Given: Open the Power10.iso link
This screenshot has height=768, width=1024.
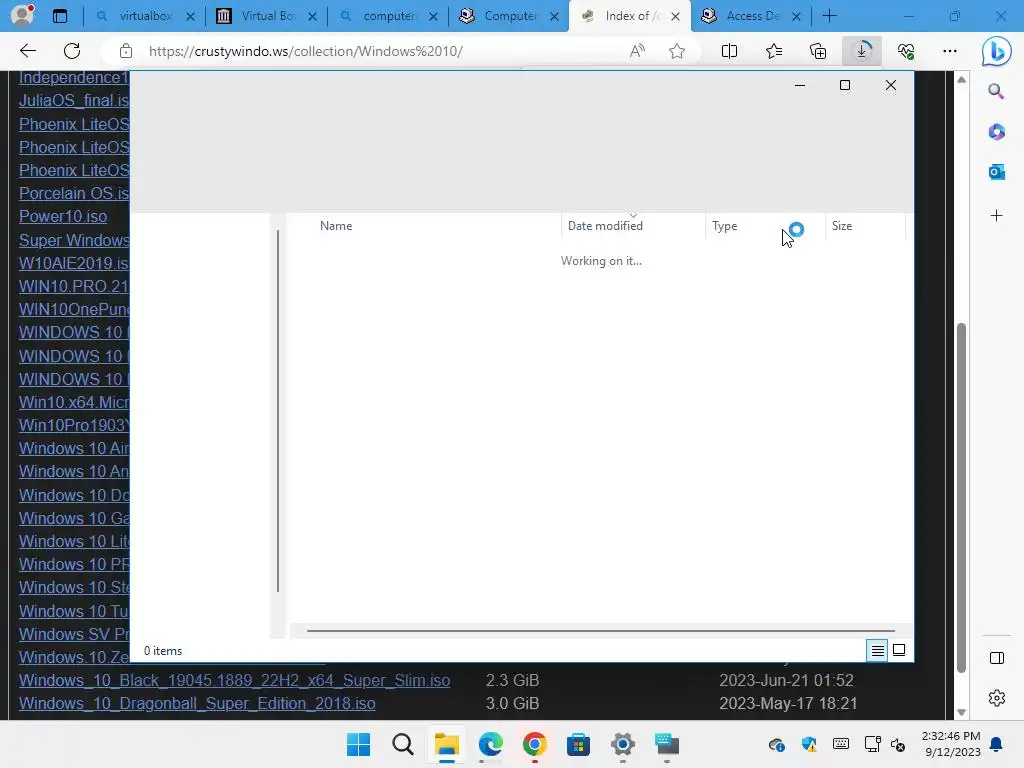Looking at the screenshot, I should [63, 216].
